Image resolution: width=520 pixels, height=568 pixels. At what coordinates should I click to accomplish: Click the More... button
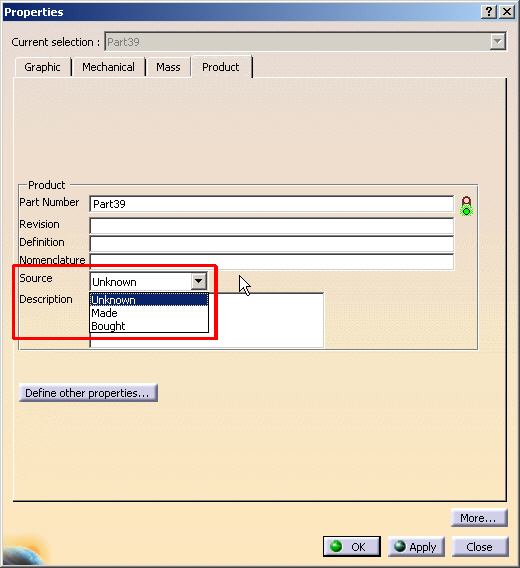479,518
